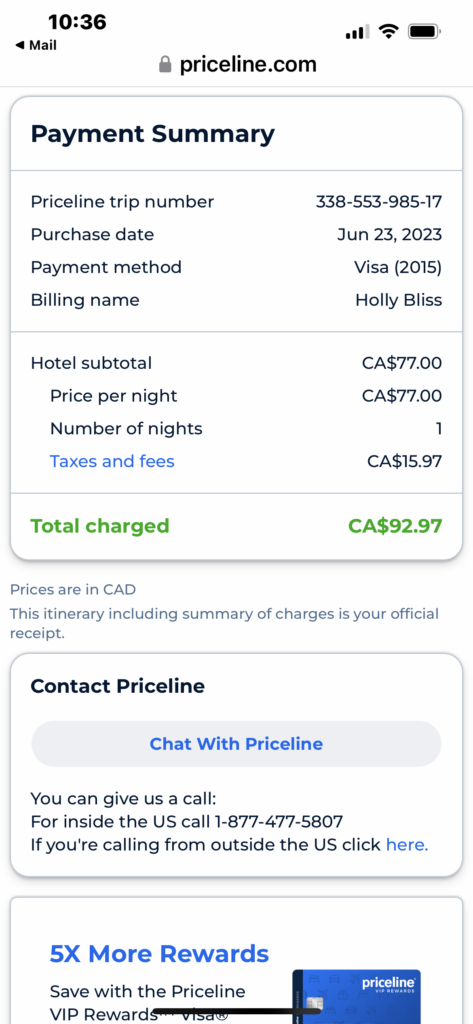Image resolution: width=473 pixels, height=1024 pixels.
Task: Tap the Priceline VIP Rewards card image
Action: pos(356,996)
